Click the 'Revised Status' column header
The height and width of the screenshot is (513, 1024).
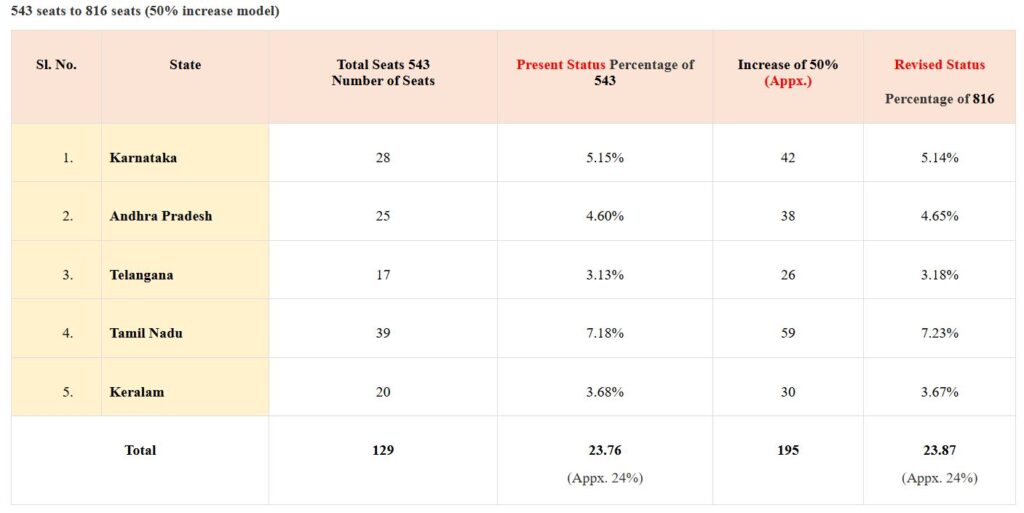coord(939,65)
